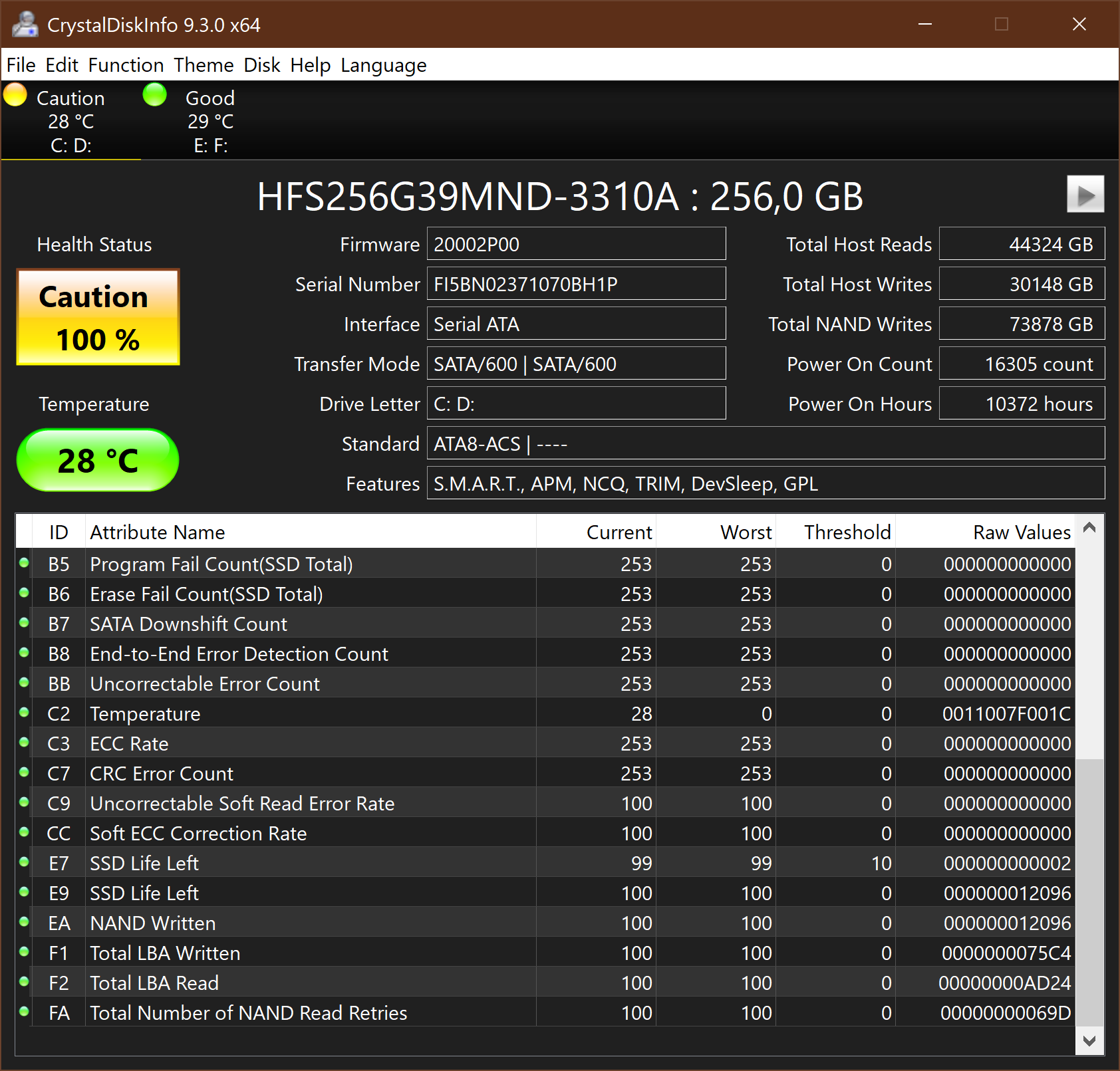Open the Theme menu

click(x=204, y=65)
